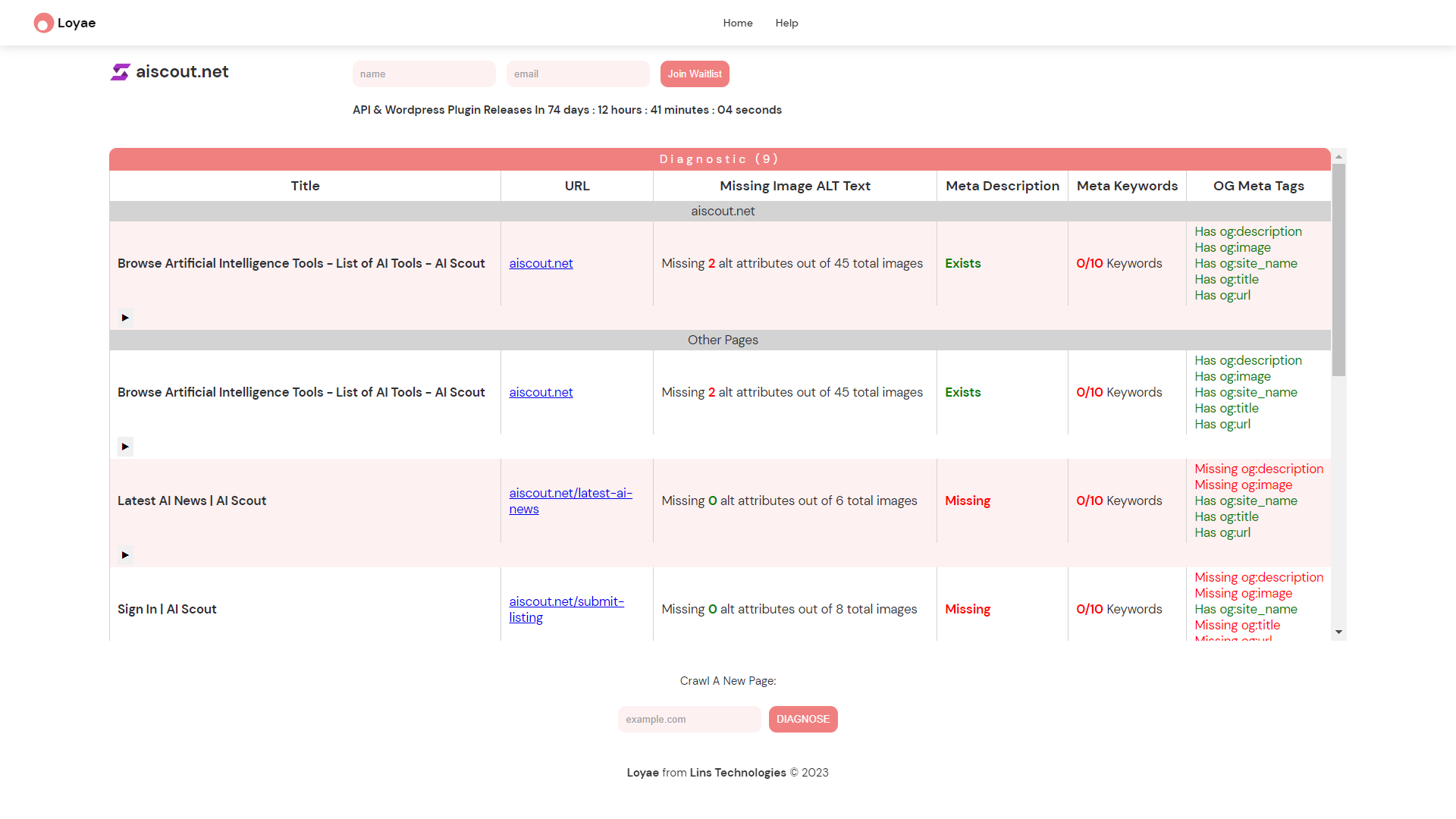Click the Loyae brand name text

[x=77, y=23]
